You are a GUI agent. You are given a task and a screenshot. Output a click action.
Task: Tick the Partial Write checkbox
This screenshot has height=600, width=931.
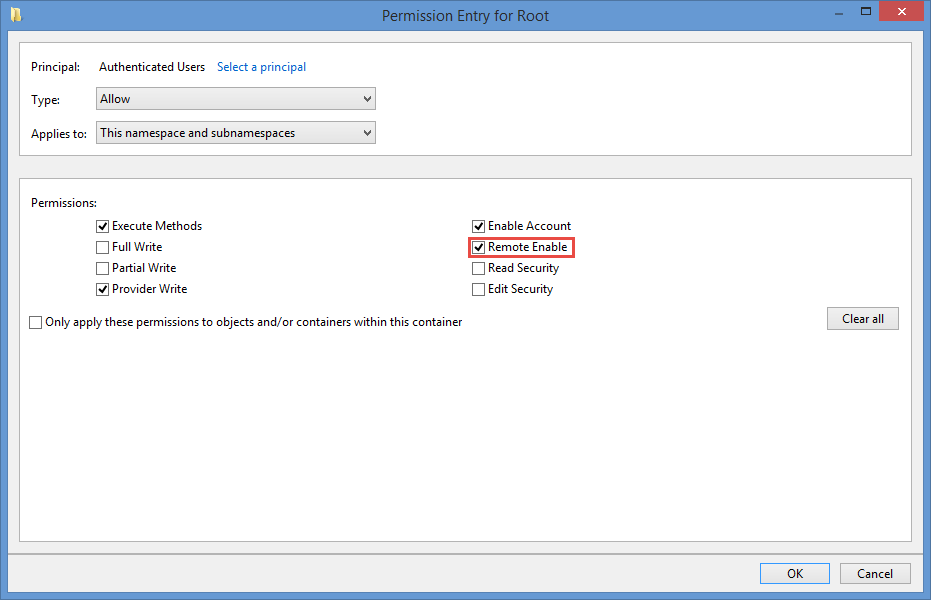(102, 268)
